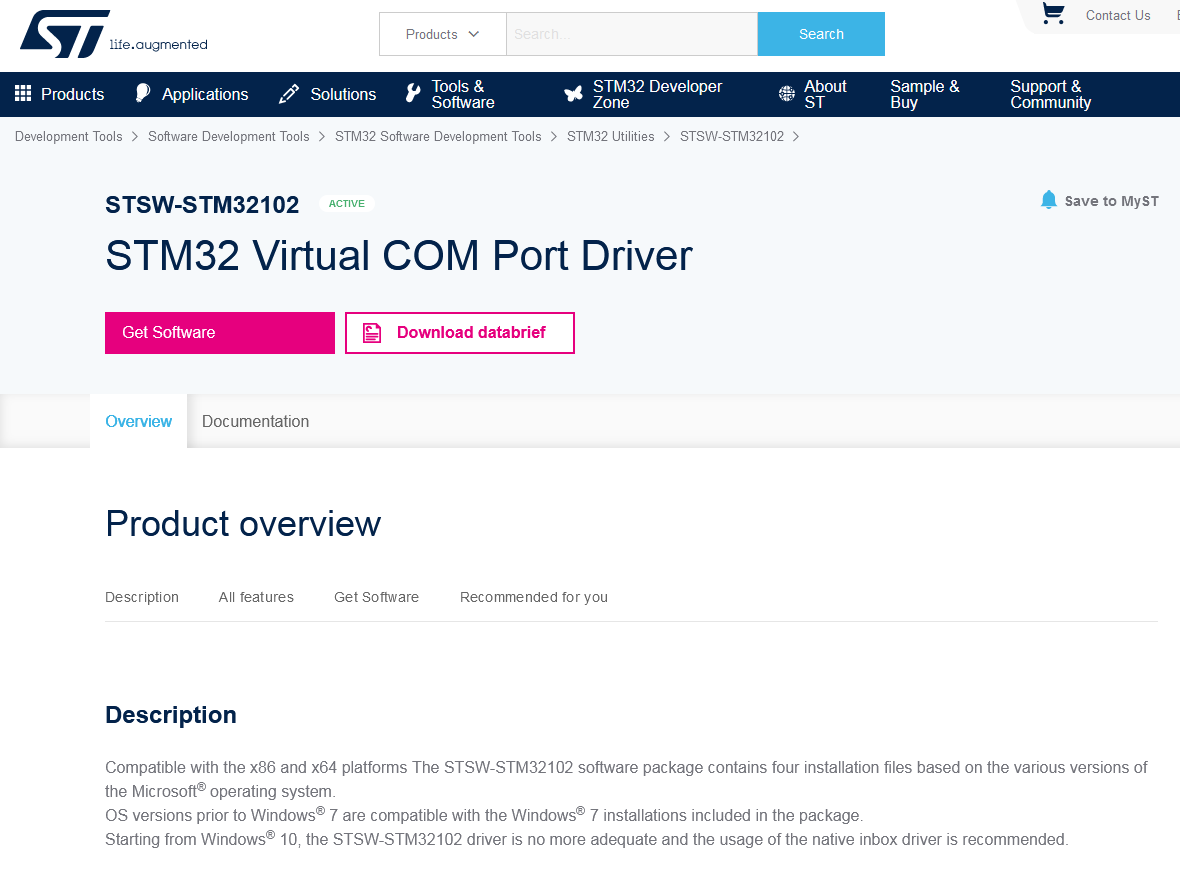This screenshot has width=1180, height=870.
Task: Click the bold Description heading
Action: click(x=171, y=714)
